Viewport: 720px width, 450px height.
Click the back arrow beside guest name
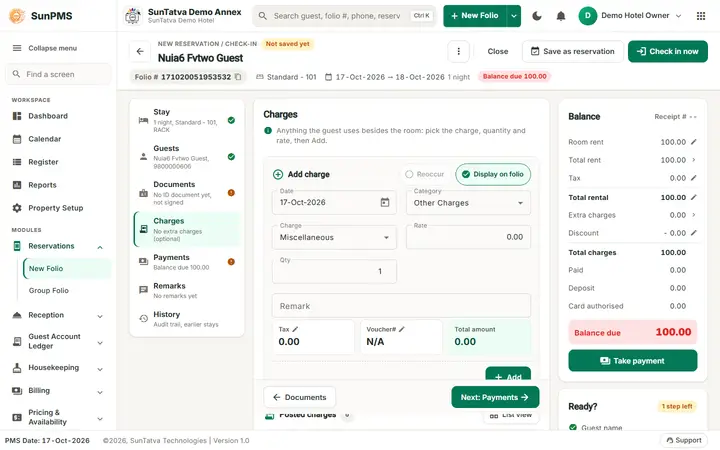coord(140,51)
